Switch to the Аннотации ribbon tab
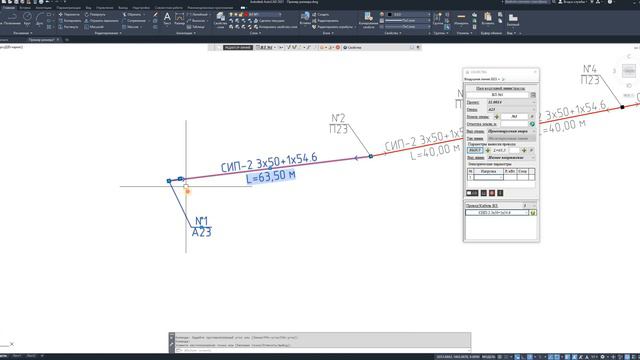Viewport: 640px width, 360px height. click(43, 8)
